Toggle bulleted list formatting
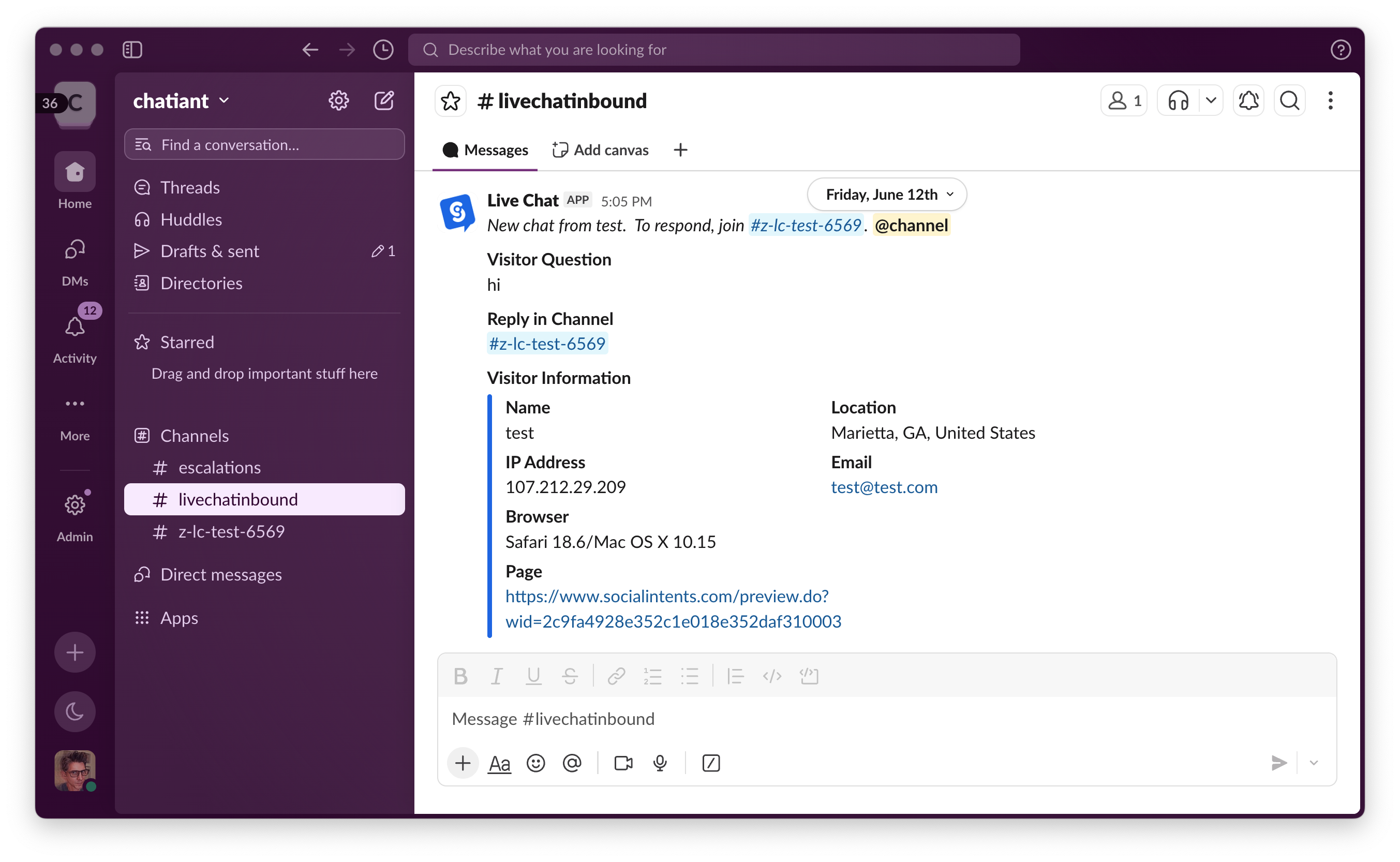1400x862 pixels. click(689, 676)
